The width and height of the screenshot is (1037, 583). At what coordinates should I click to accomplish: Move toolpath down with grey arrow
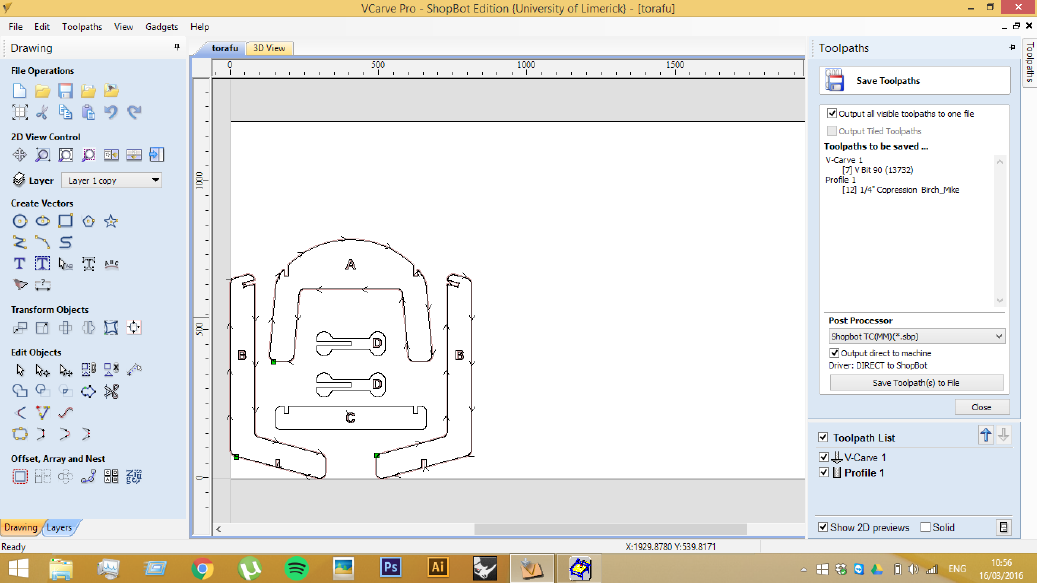1003,435
